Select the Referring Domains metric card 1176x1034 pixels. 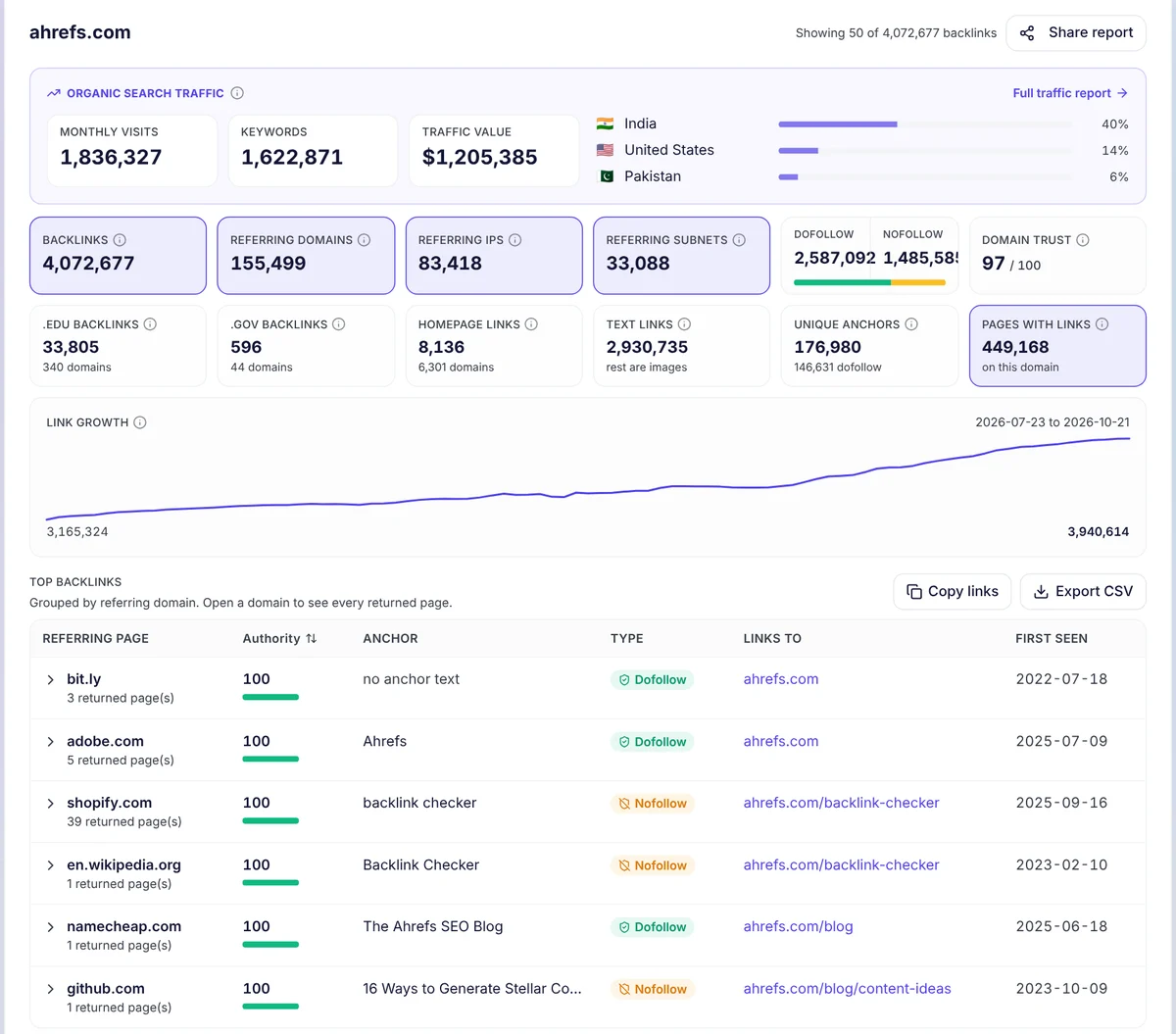306,256
